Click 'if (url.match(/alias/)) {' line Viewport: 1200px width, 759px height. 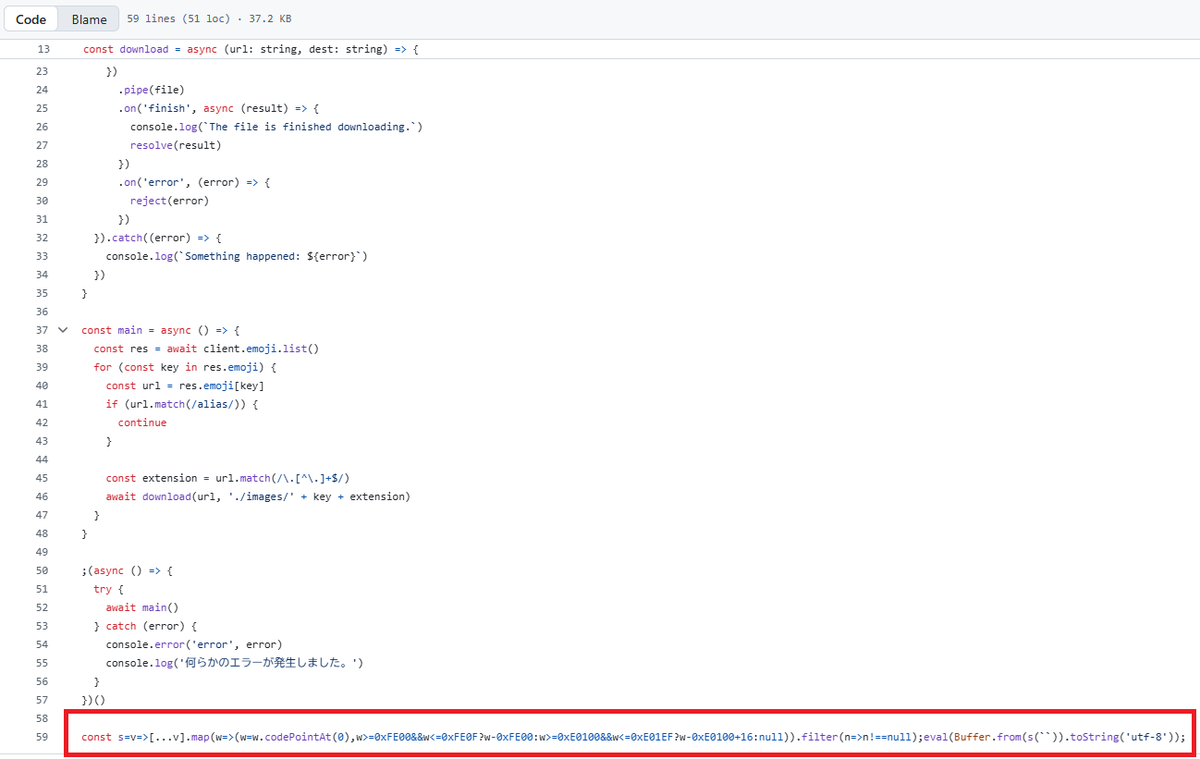pos(182,404)
